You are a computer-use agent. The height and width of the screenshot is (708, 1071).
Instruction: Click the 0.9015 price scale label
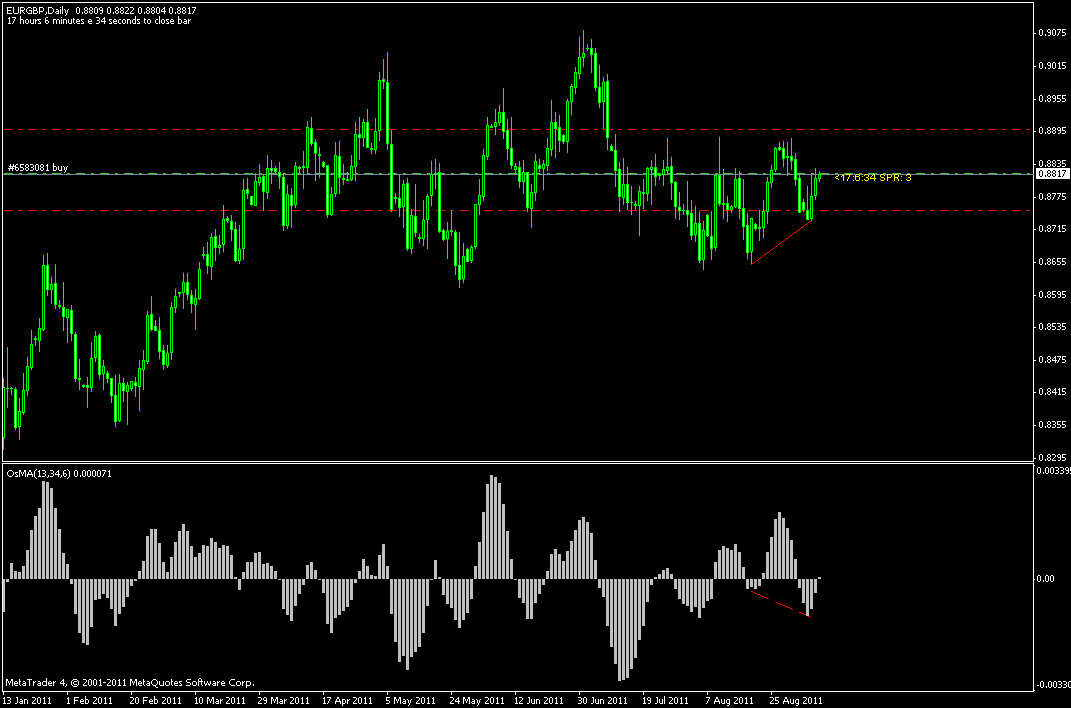(x=1053, y=66)
